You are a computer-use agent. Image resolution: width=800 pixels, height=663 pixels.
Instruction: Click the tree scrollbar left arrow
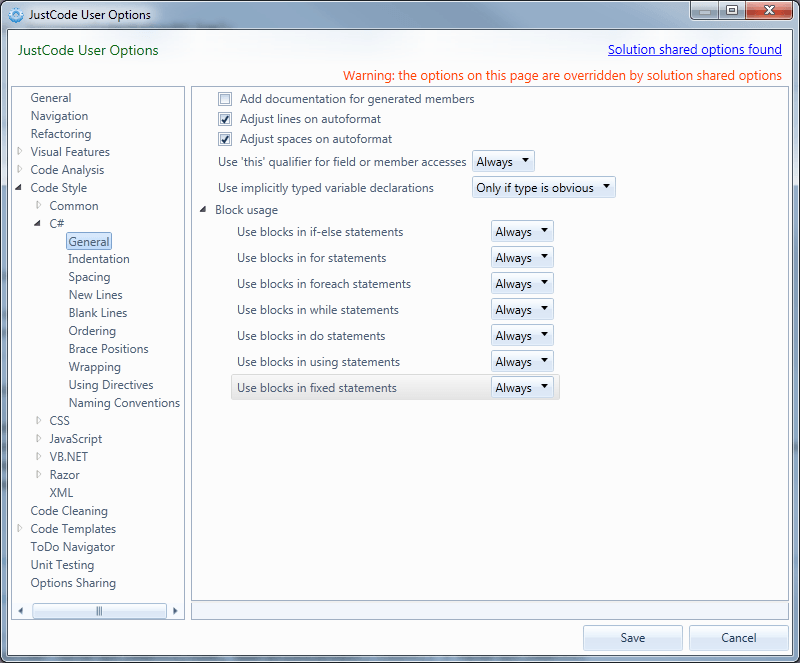click(x=20, y=610)
